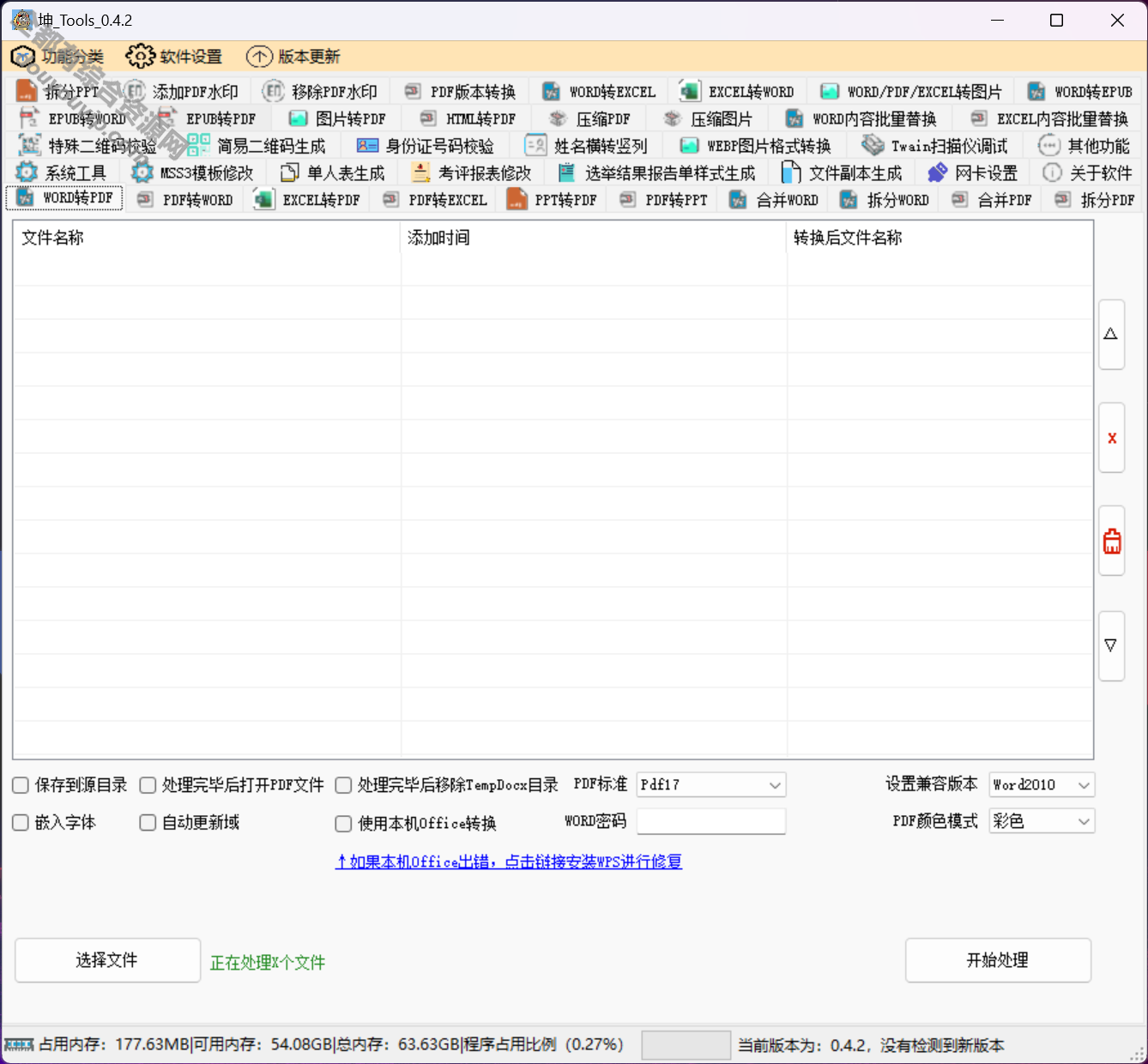Click the 考评报表修改 icon
Screen dimensions: 1148x1064
(420, 172)
